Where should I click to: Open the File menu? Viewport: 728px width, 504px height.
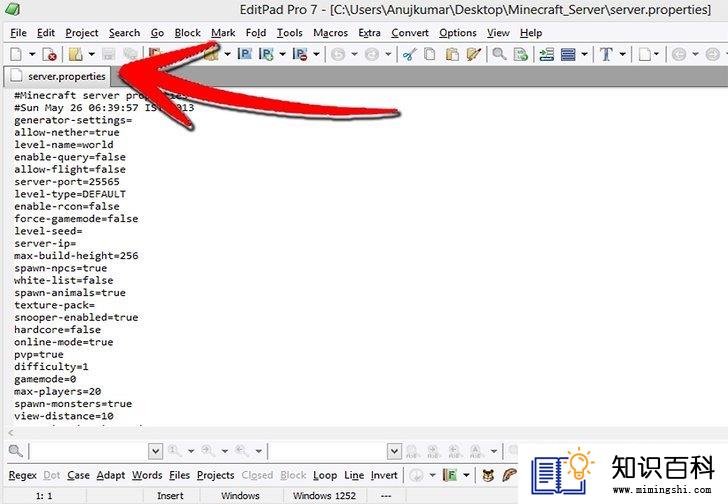18,33
